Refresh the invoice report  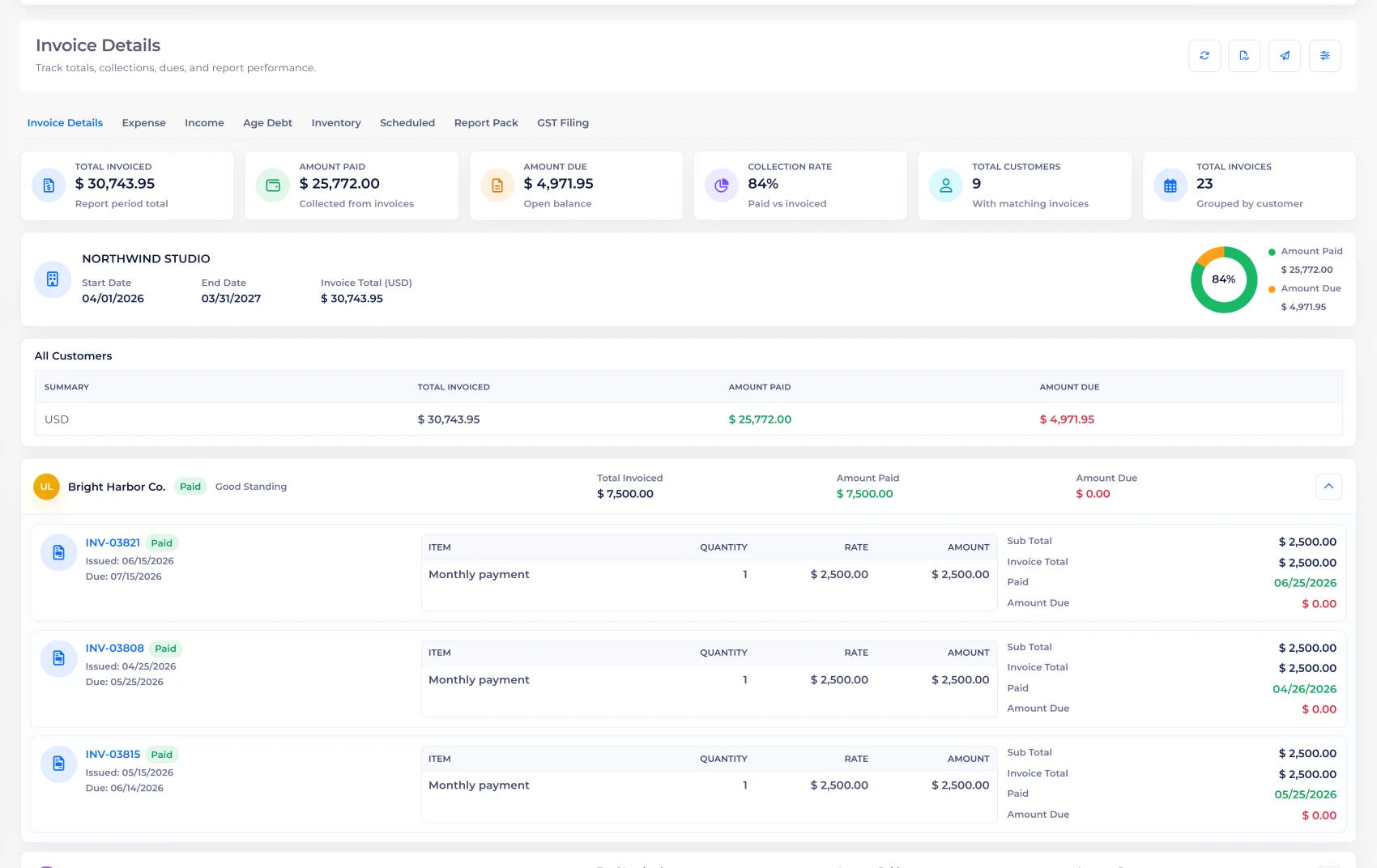tap(1204, 56)
